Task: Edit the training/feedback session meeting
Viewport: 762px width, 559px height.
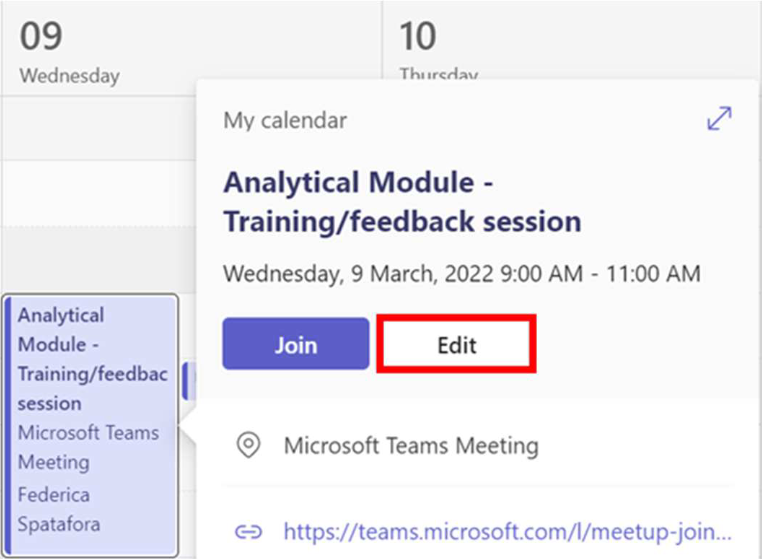Action: 456,344
